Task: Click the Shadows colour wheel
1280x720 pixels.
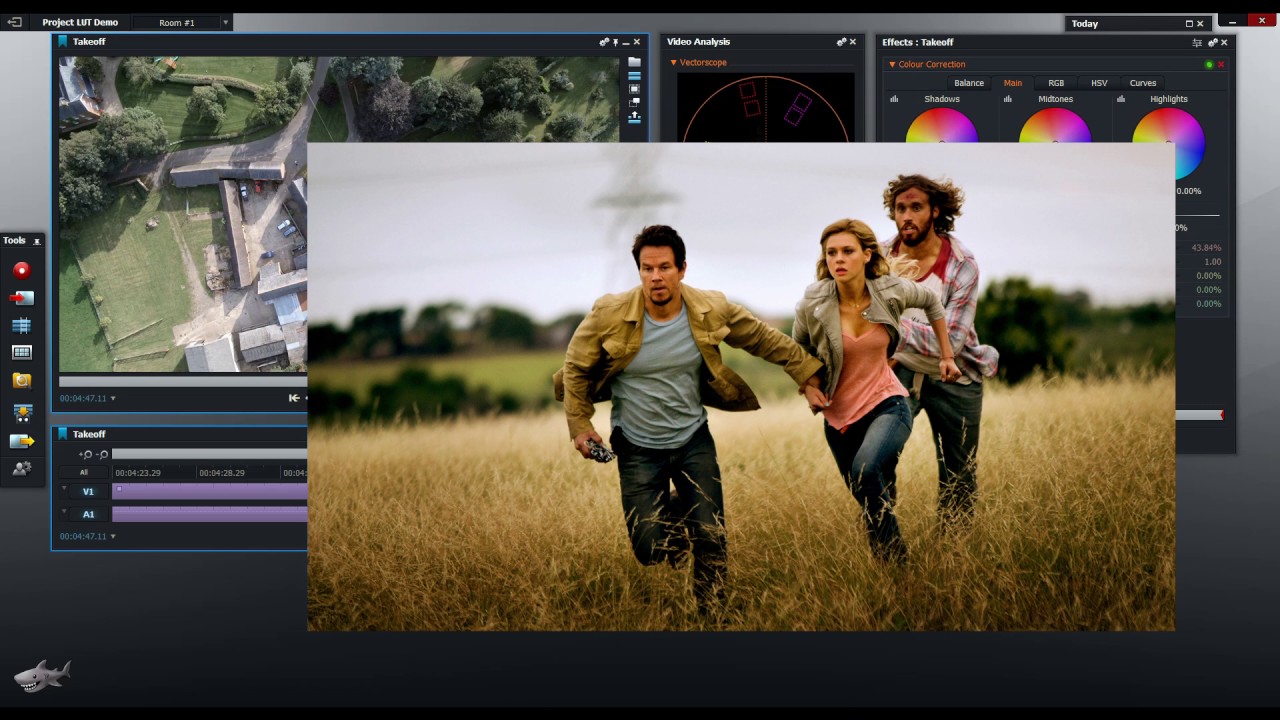Action: [941, 126]
